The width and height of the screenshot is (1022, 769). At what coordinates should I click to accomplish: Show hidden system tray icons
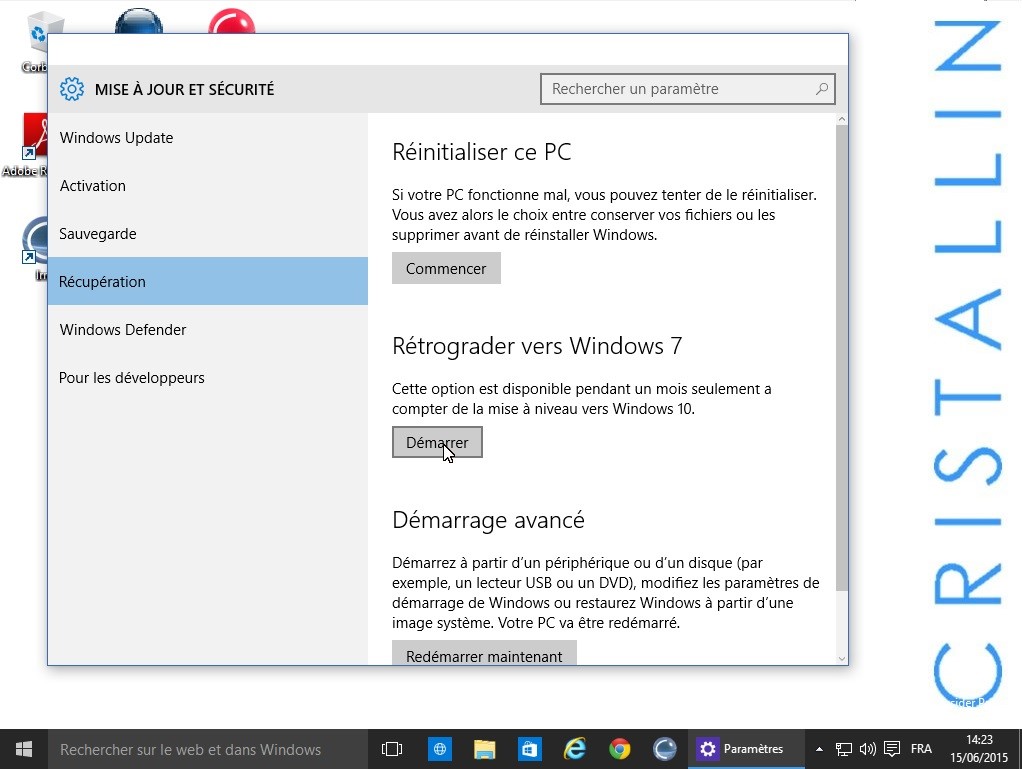pyautogui.click(x=819, y=749)
